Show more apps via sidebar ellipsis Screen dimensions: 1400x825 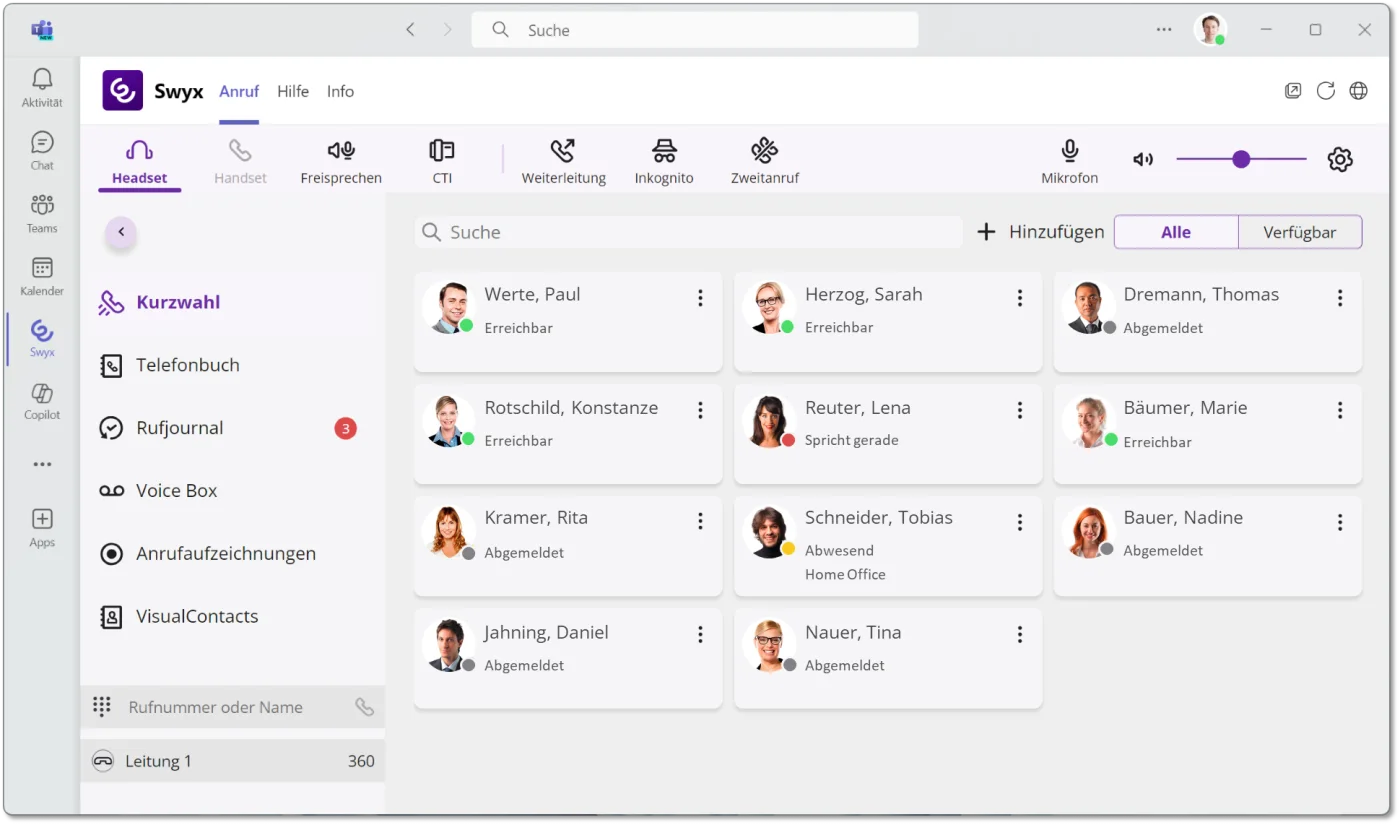pyautogui.click(x=42, y=464)
